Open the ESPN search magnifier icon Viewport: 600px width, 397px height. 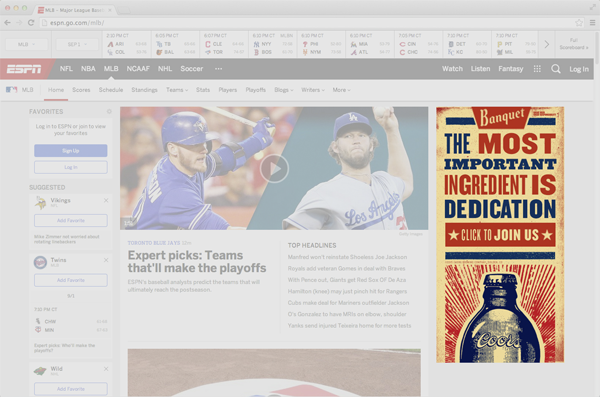556,69
